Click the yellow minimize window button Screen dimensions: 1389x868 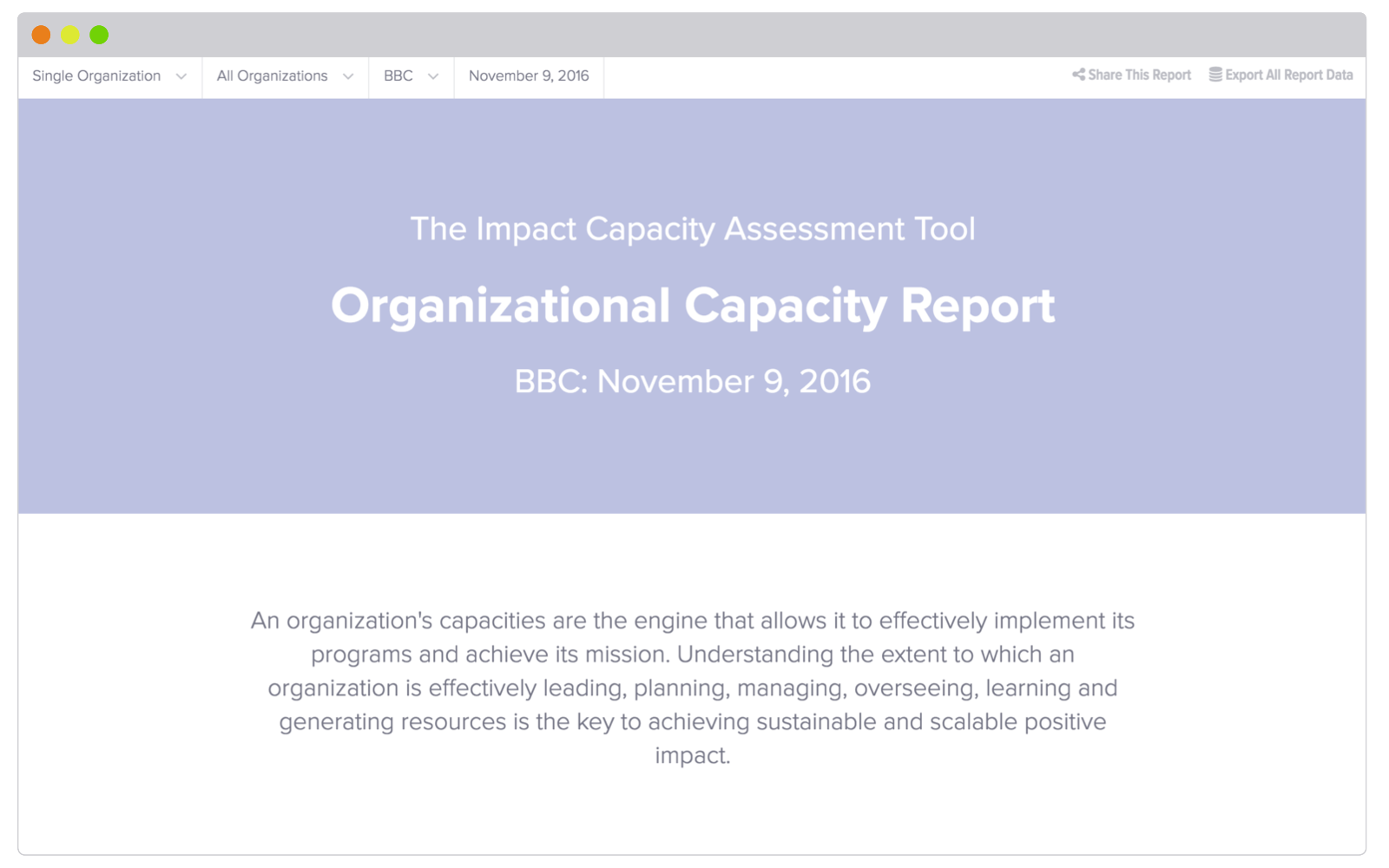click(70, 35)
